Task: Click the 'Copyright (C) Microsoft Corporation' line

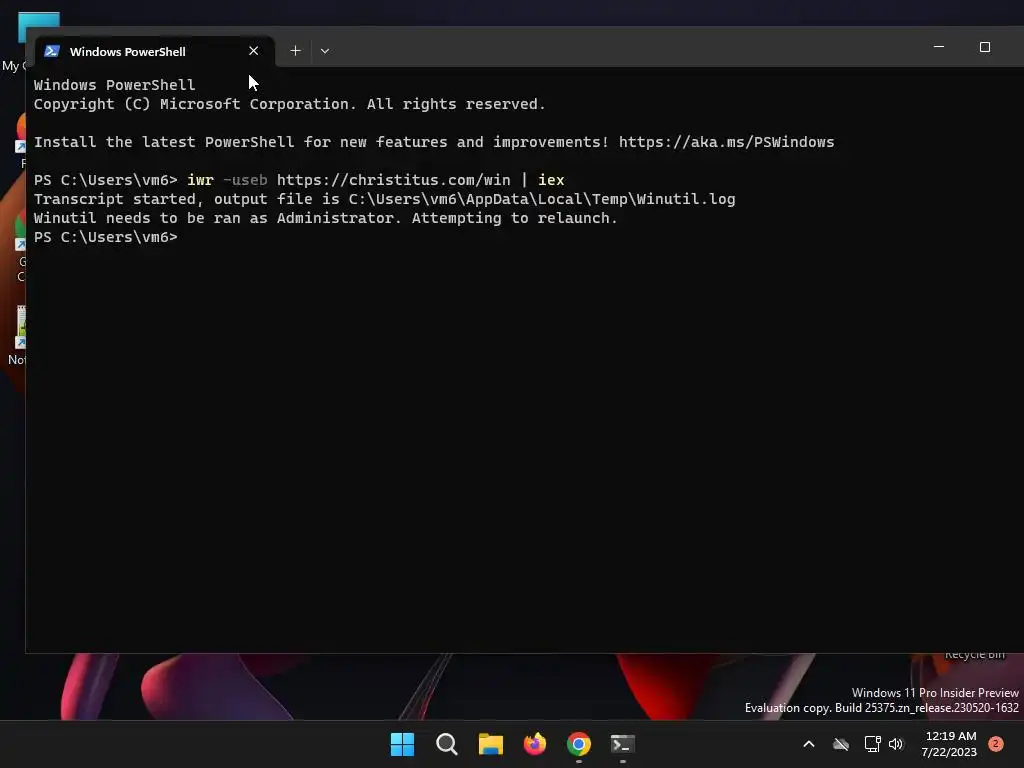Action: click(289, 104)
